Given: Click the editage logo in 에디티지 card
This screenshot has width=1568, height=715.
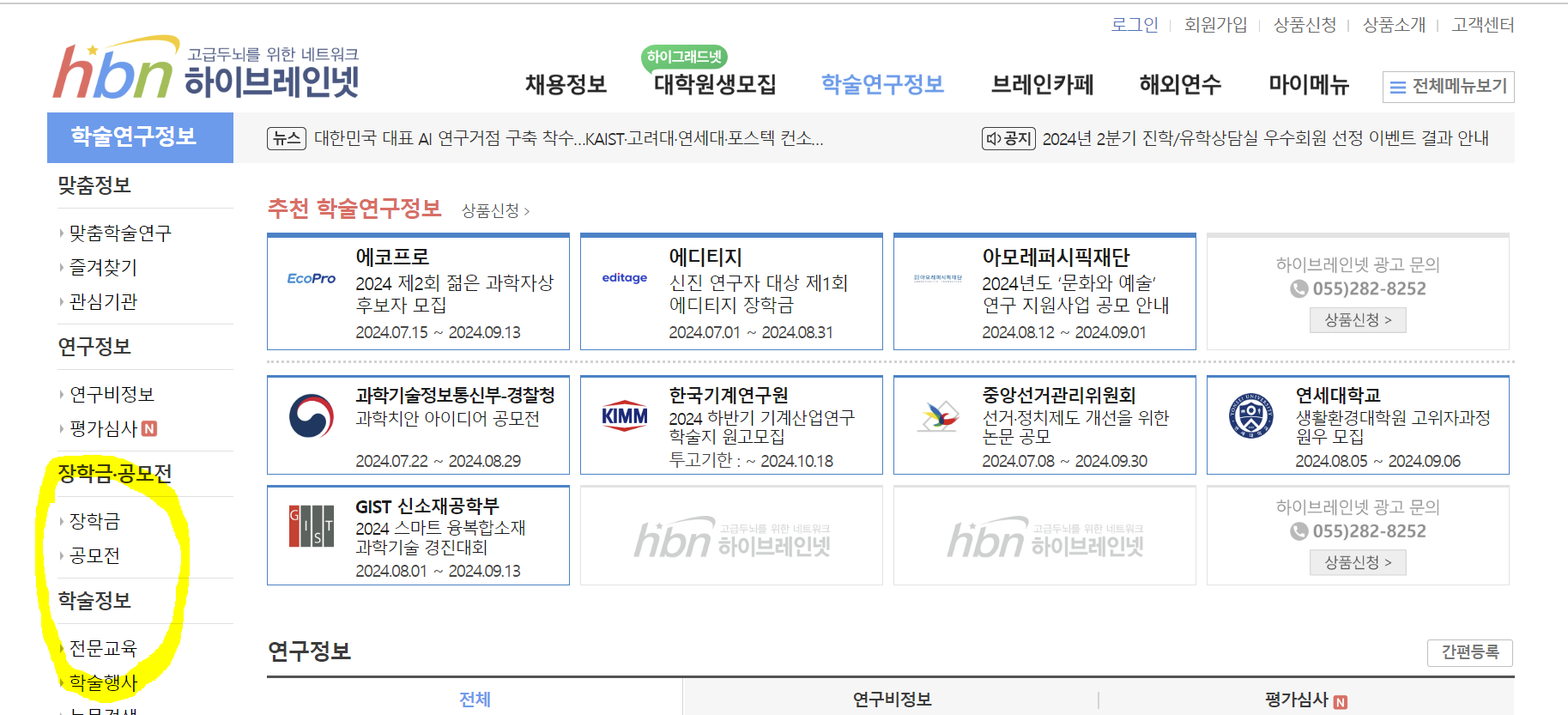Looking at the screenshot, I should pyautogui.click(x=625, y=277).
